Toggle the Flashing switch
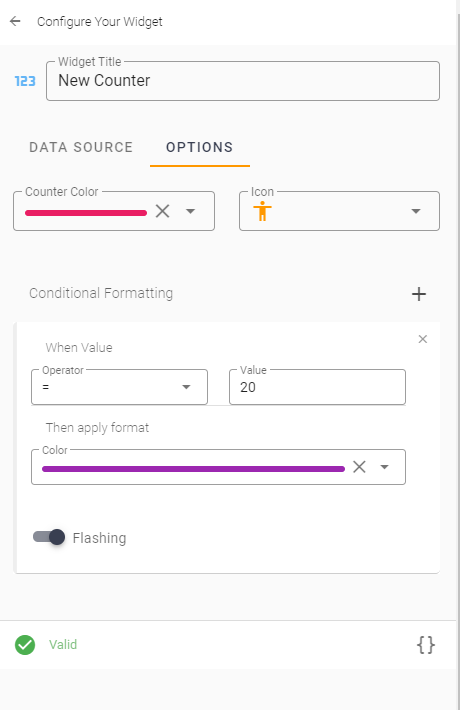Viewport: 460px width, 710px height. tap(49, 537)
